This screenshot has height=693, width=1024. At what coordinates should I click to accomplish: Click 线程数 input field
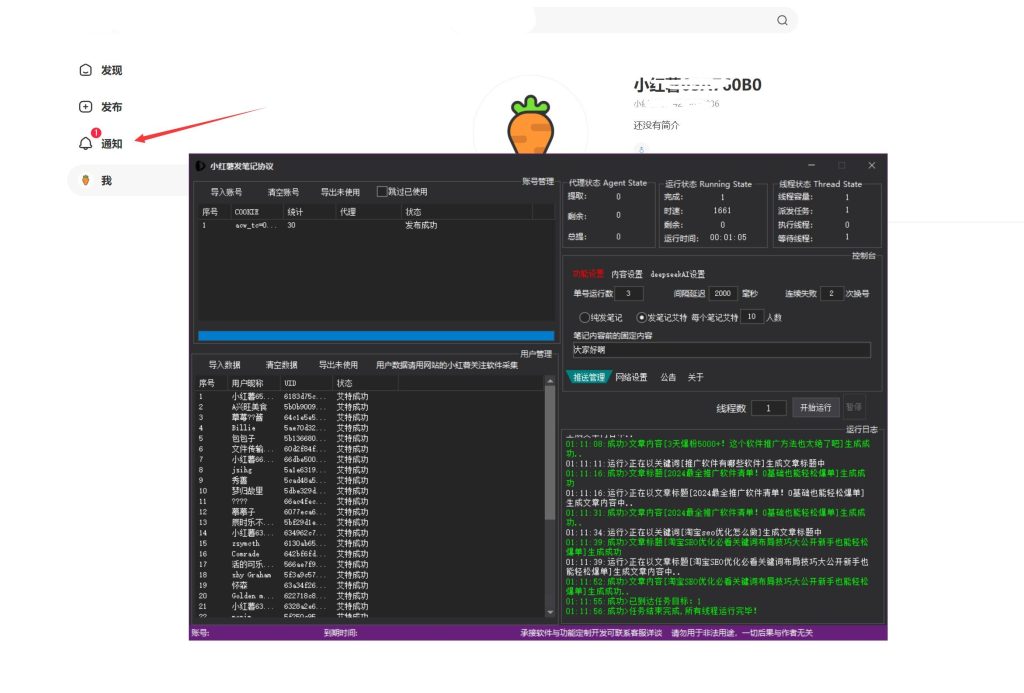coord(768,408)
